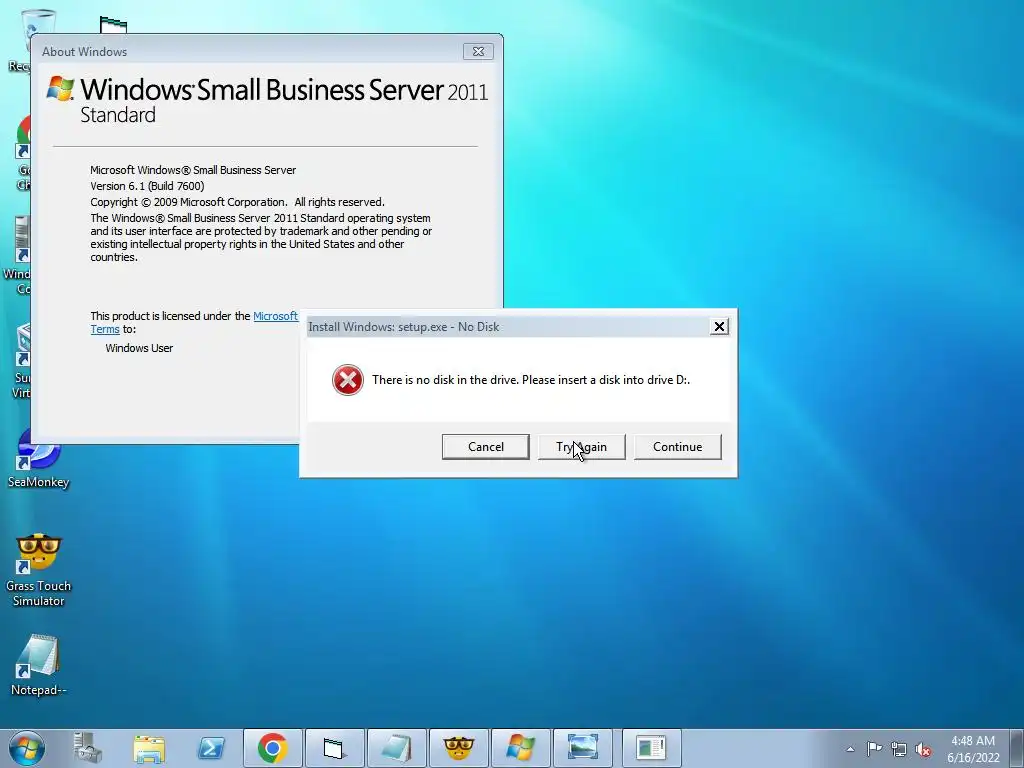Open Notepad-- desktop shortcut
This screenshot has width=1024, height=768.
coord(39,664)
